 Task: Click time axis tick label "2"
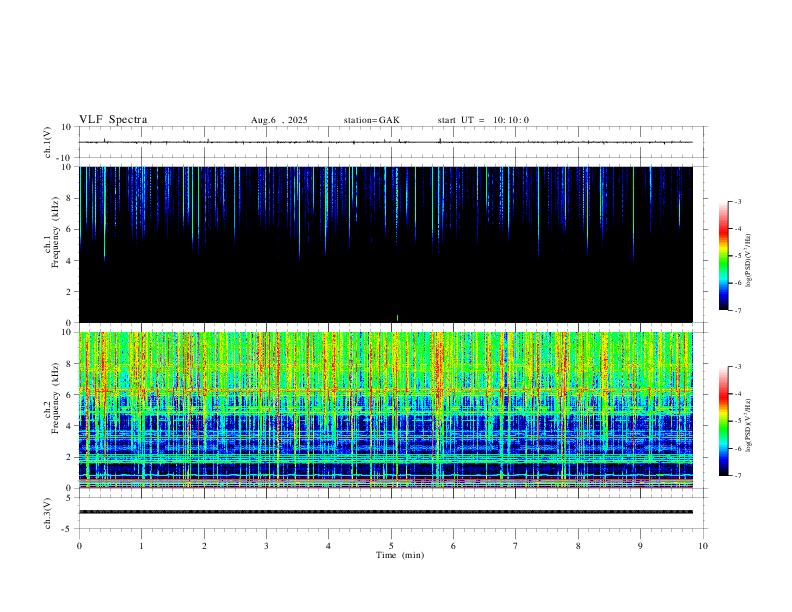tap(204, 546)
